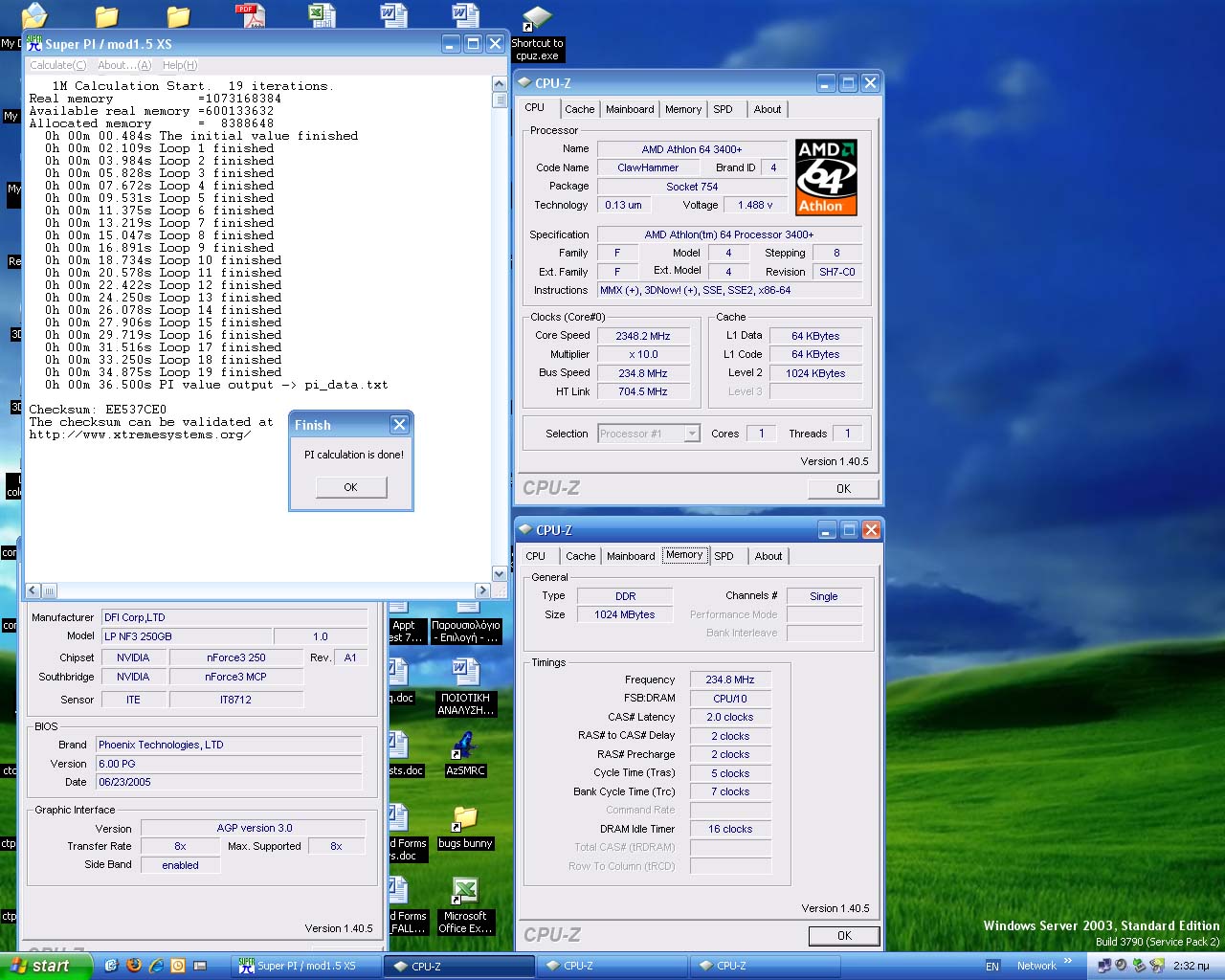Open the Calculate menu in Super PI

click(57, 65)
